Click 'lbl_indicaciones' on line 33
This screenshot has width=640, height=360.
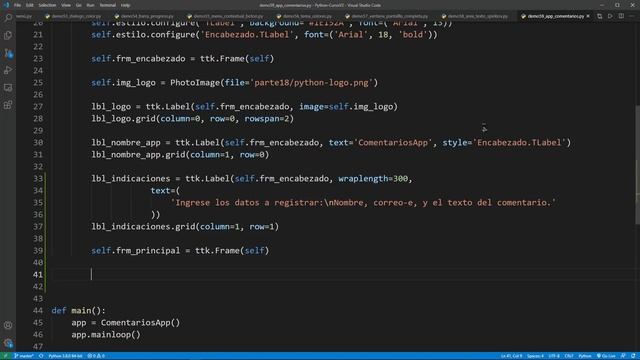pos(131,178)
